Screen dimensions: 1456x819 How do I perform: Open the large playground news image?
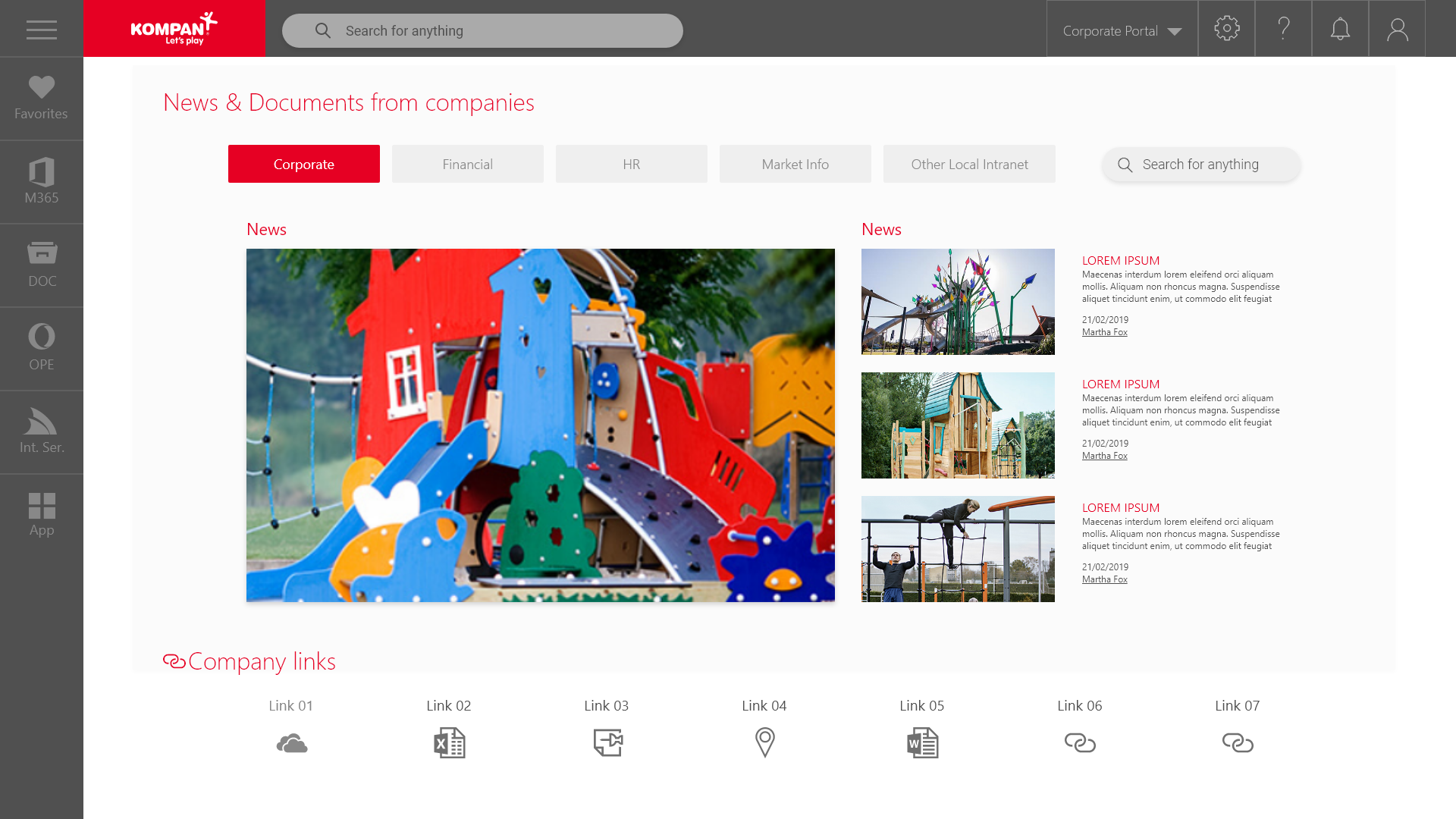point(540,425)
